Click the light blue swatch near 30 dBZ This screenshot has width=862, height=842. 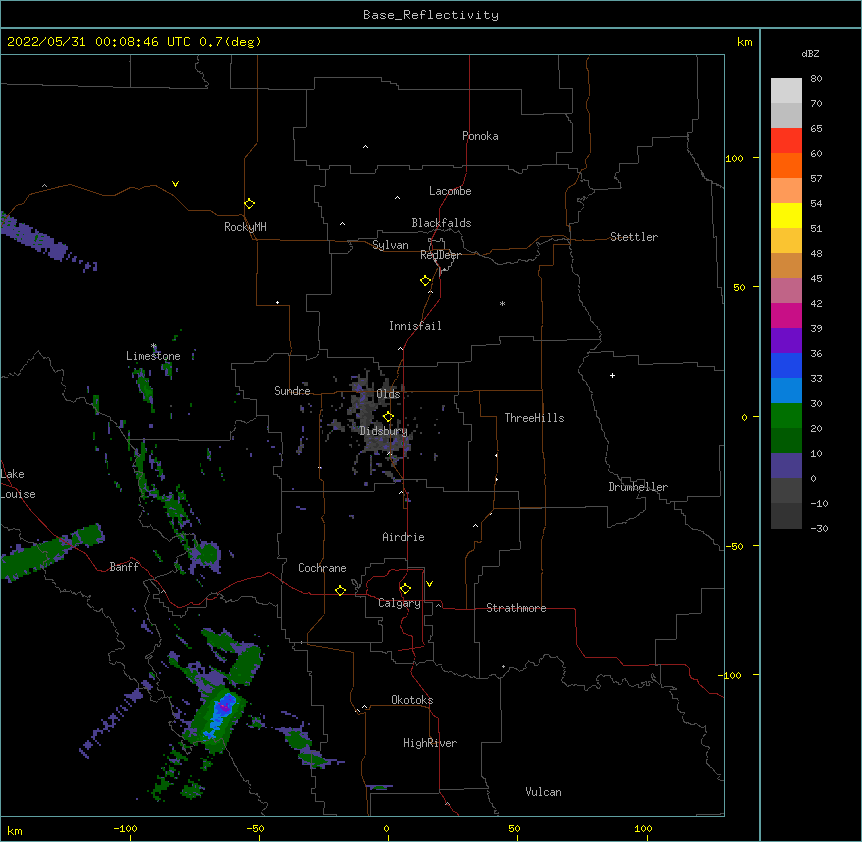click(x=786, y=390)
